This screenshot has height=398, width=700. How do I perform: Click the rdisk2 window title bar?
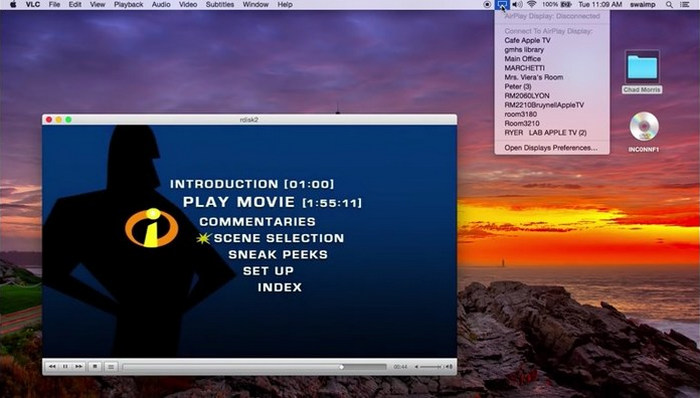pyautogui.click(x=249, y=120)
